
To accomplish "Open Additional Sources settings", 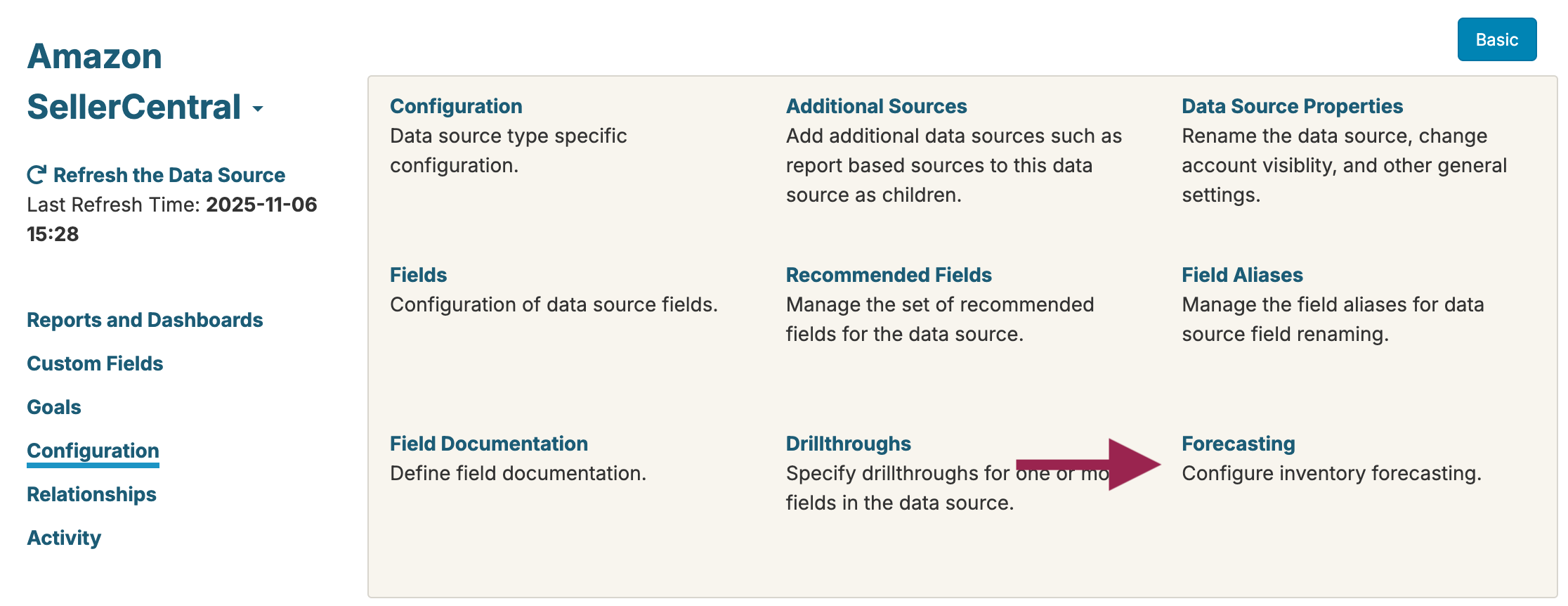I will pyautogui.click(x=876, y=106).
